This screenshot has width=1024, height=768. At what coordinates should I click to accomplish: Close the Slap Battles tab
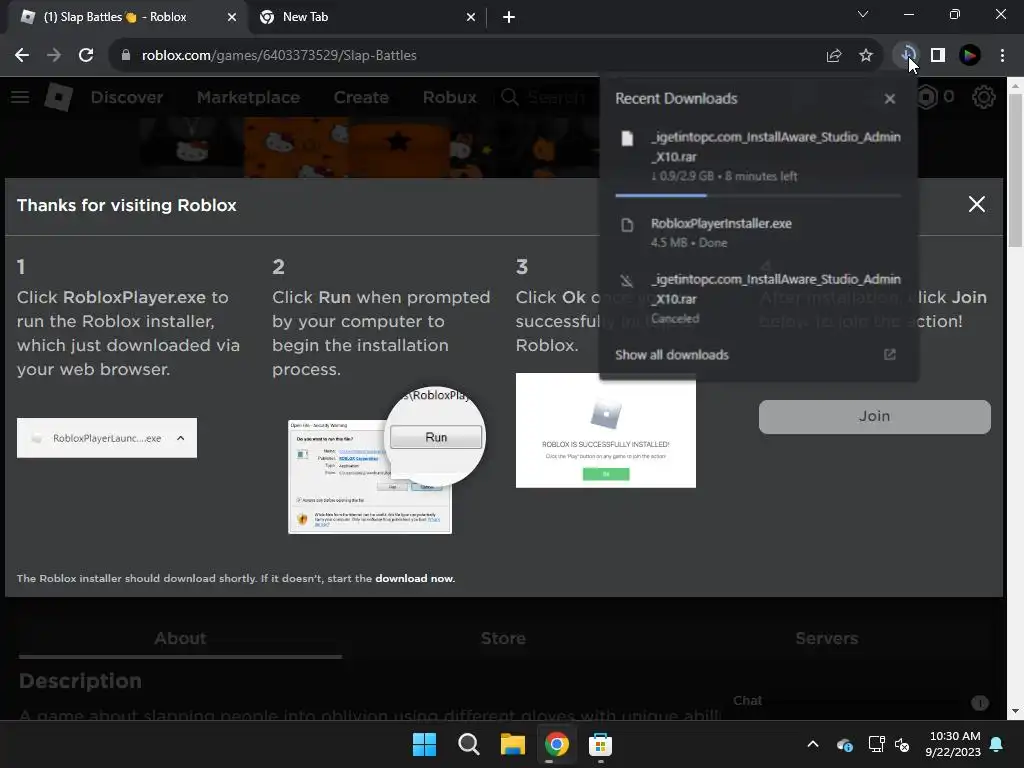click(x=232, y=18)
